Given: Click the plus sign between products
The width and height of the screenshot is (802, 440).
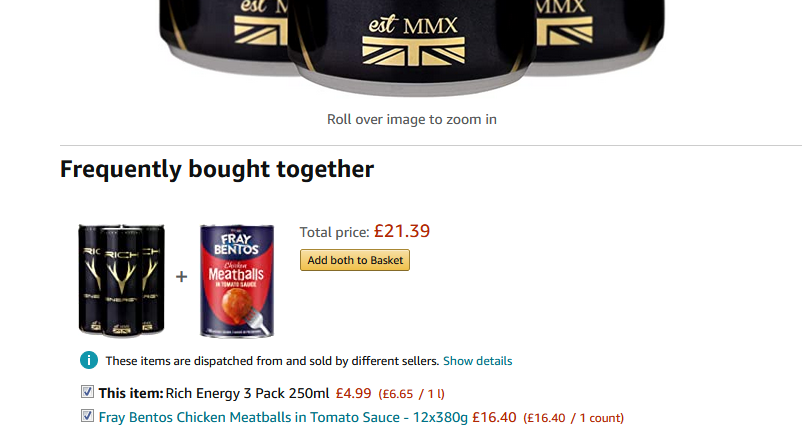Looking at the screenshot, I should click(181, 276).
